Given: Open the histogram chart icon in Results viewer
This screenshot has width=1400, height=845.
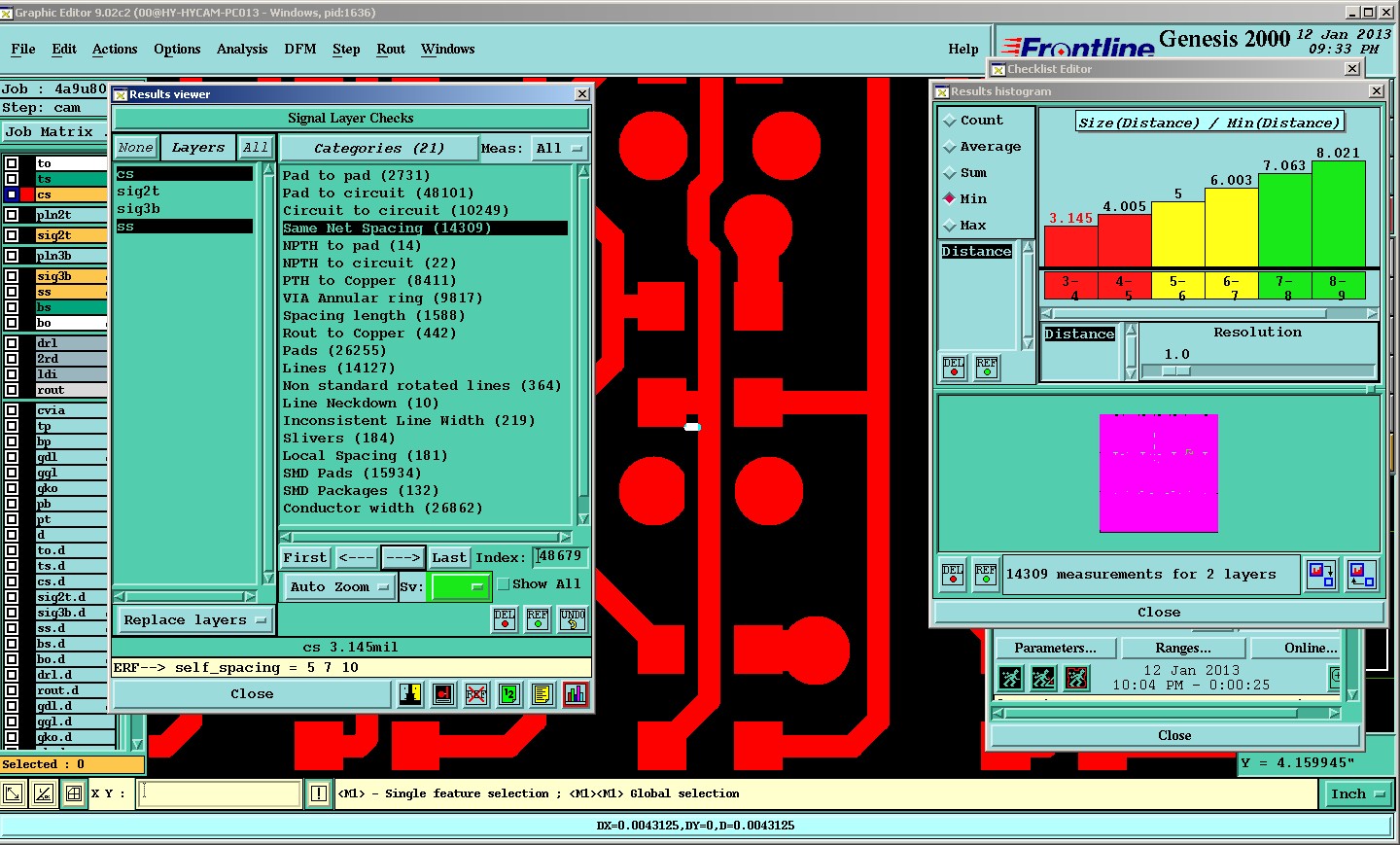Looking at the screenshot, I should click(576, 694).
